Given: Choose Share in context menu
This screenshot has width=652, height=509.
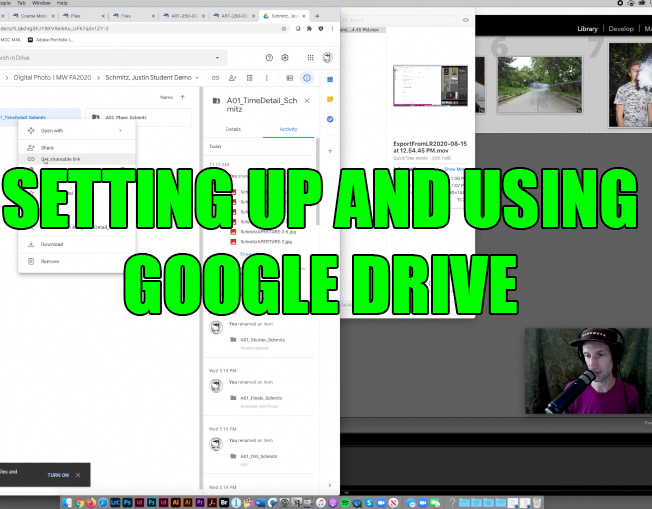Looking at the screenshot, I should pyautogui.click(x=77, y=148).
